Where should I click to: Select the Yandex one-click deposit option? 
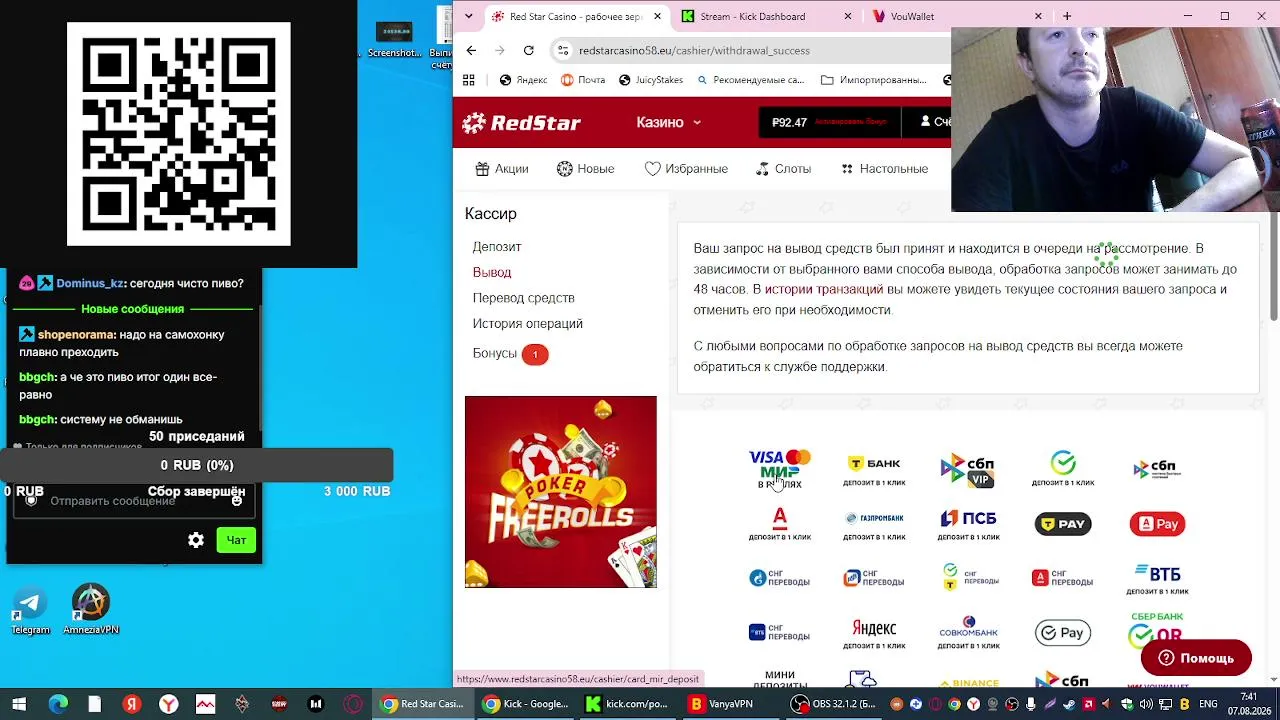874,632
